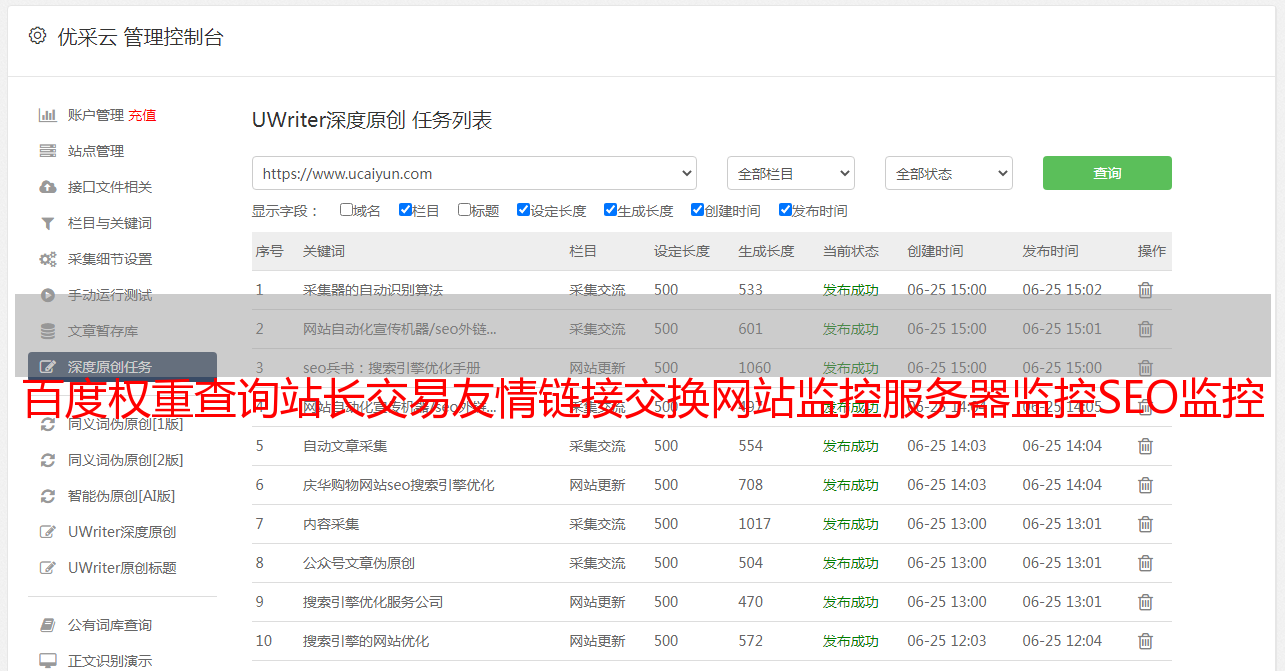Click the book icon for 公有词库查询

click(47, 625)
